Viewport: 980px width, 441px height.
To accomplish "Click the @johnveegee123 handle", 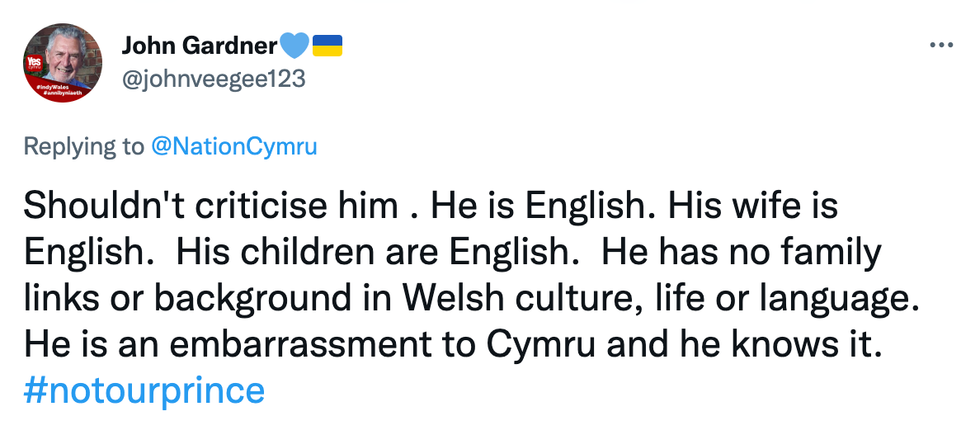I will pyautogui.click(x=212, y=76).
